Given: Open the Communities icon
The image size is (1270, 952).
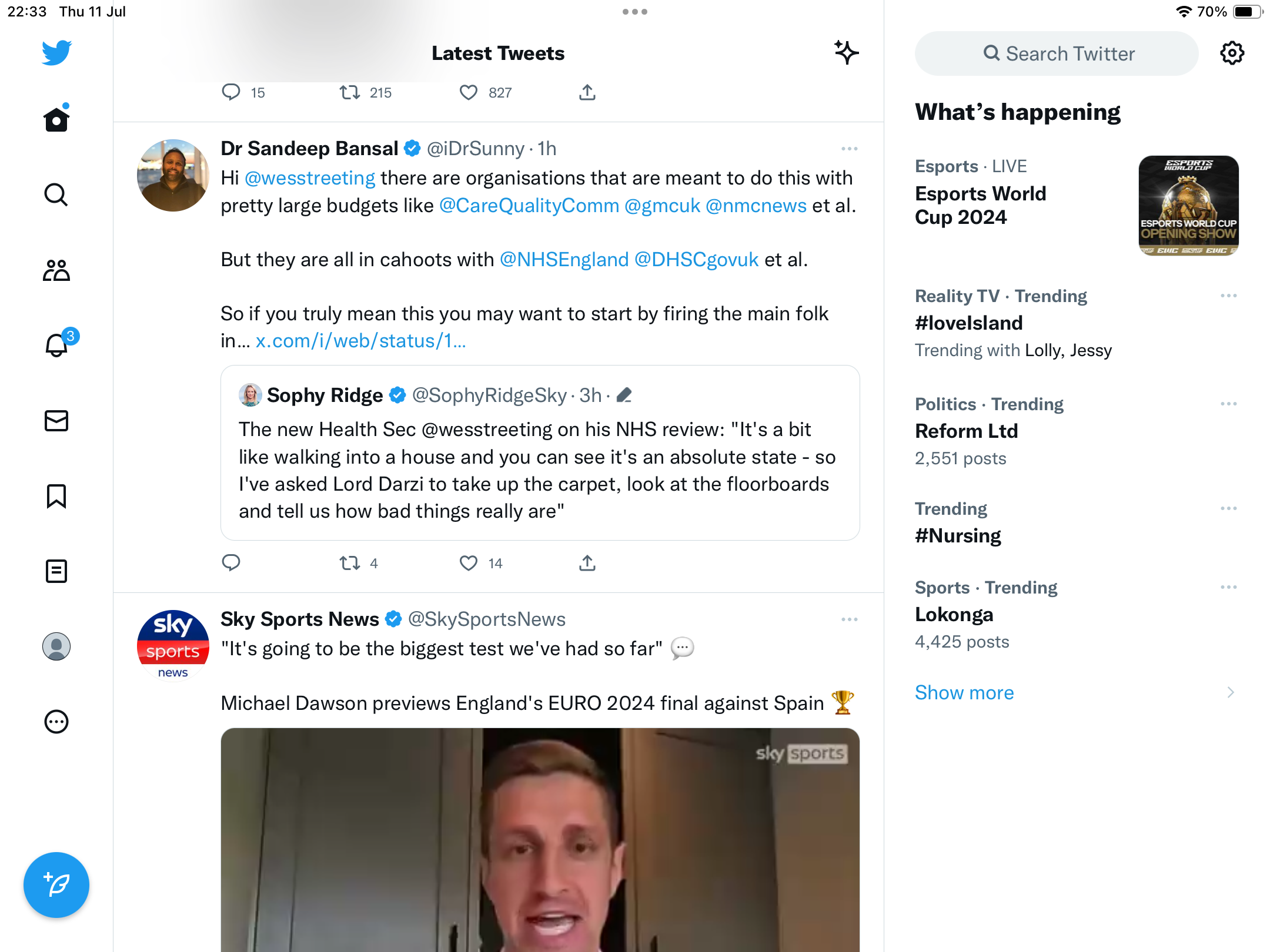Looking at the screenshot, I should pyautogui.click(x=56, y=270).
